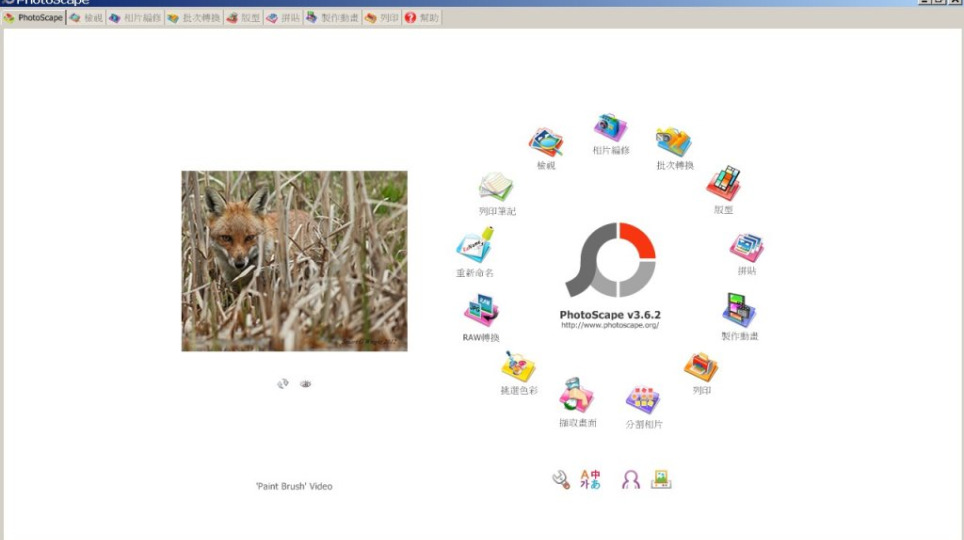
Task: Open the 檢視 (Viewer) icon in the wheel
Action: click(x=546, y=143)
